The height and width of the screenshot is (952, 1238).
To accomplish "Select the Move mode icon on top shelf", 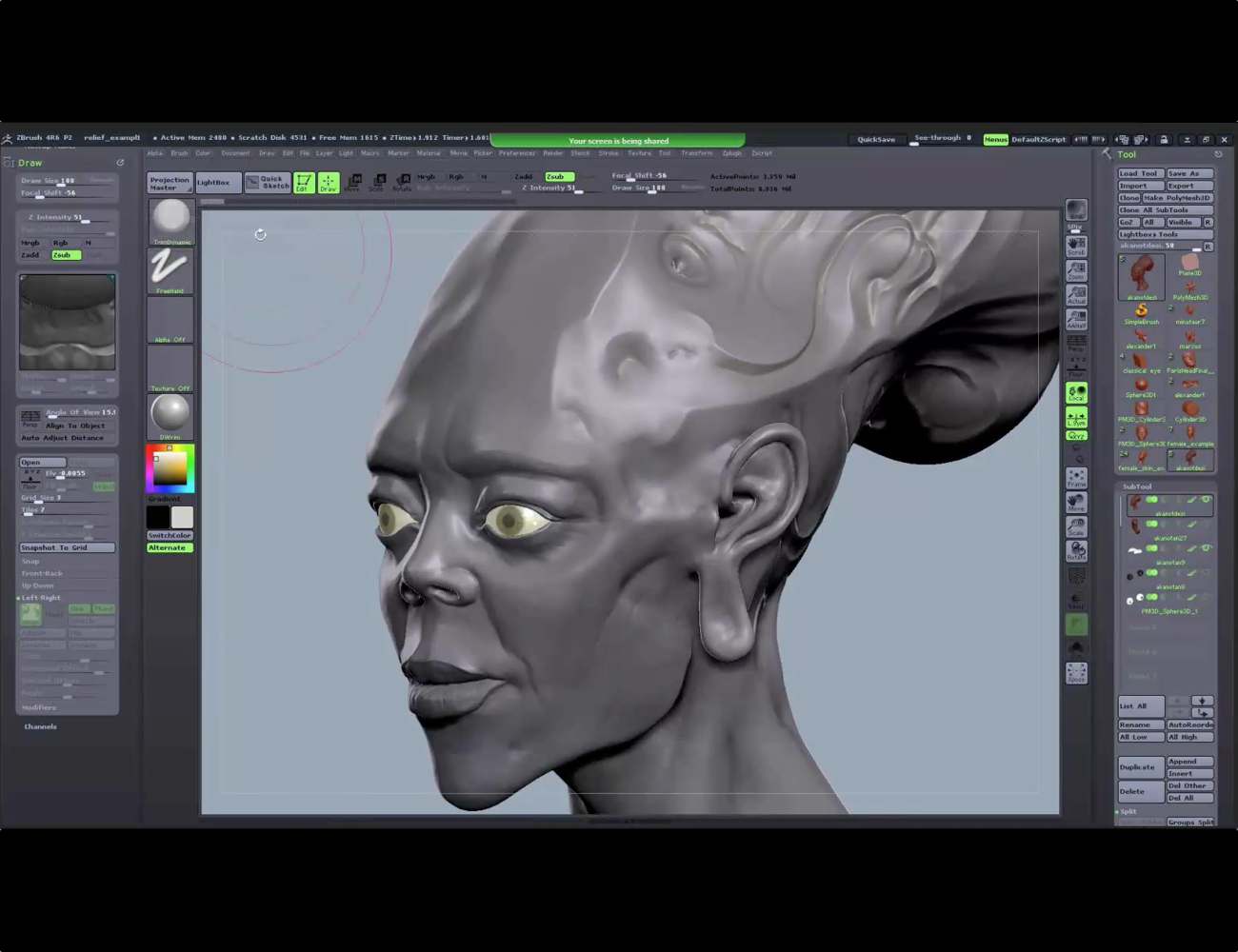I will click(x=352, y=182).
